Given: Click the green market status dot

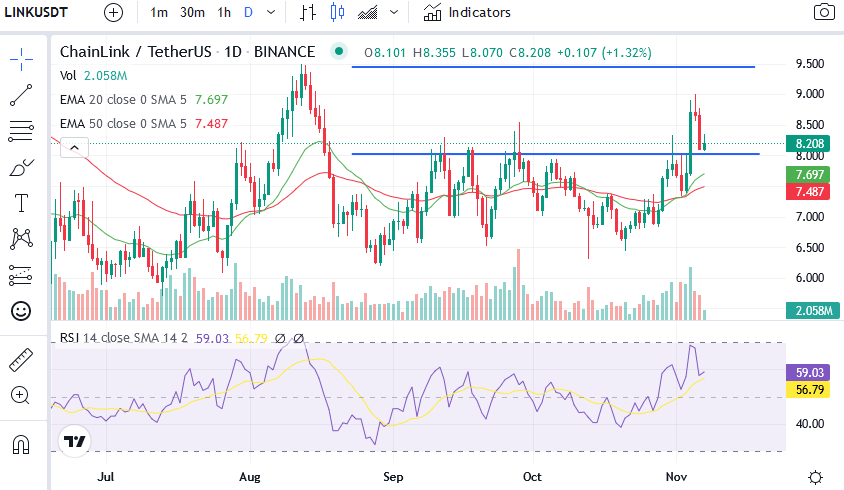Looking at the screenshot, I should tap(339, 52).
